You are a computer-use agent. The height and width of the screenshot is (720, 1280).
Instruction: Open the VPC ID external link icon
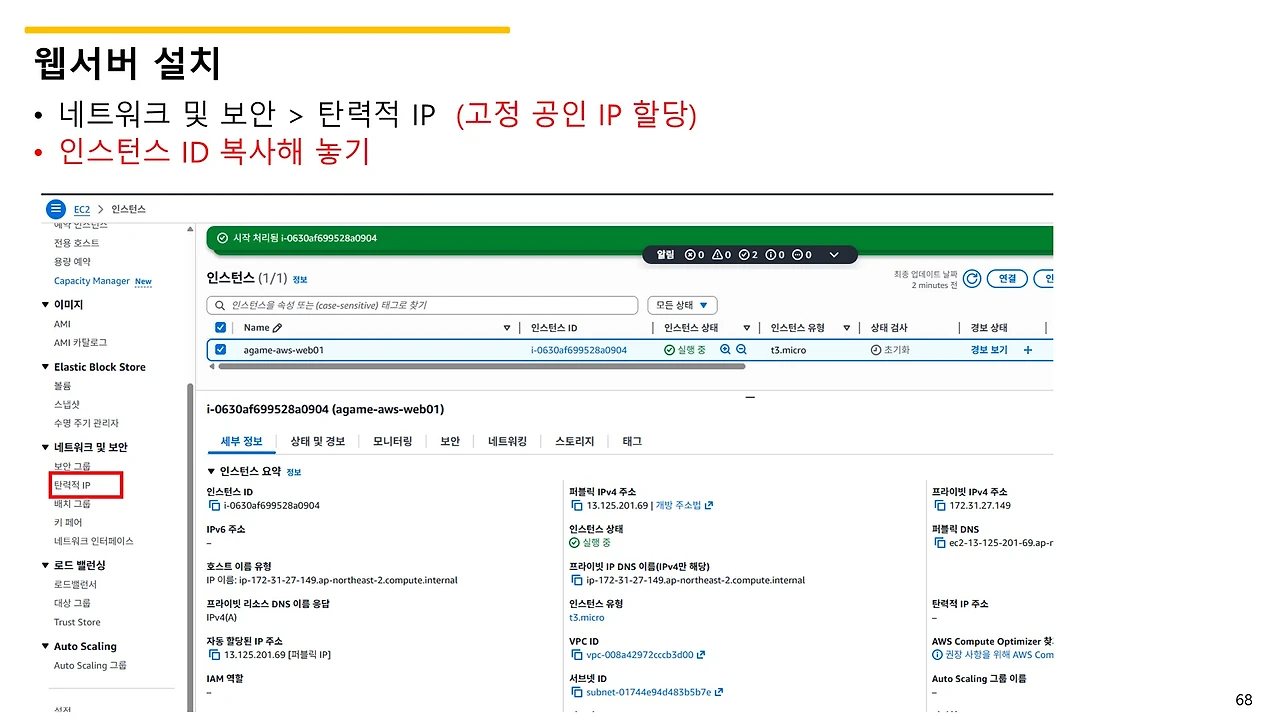703,655
